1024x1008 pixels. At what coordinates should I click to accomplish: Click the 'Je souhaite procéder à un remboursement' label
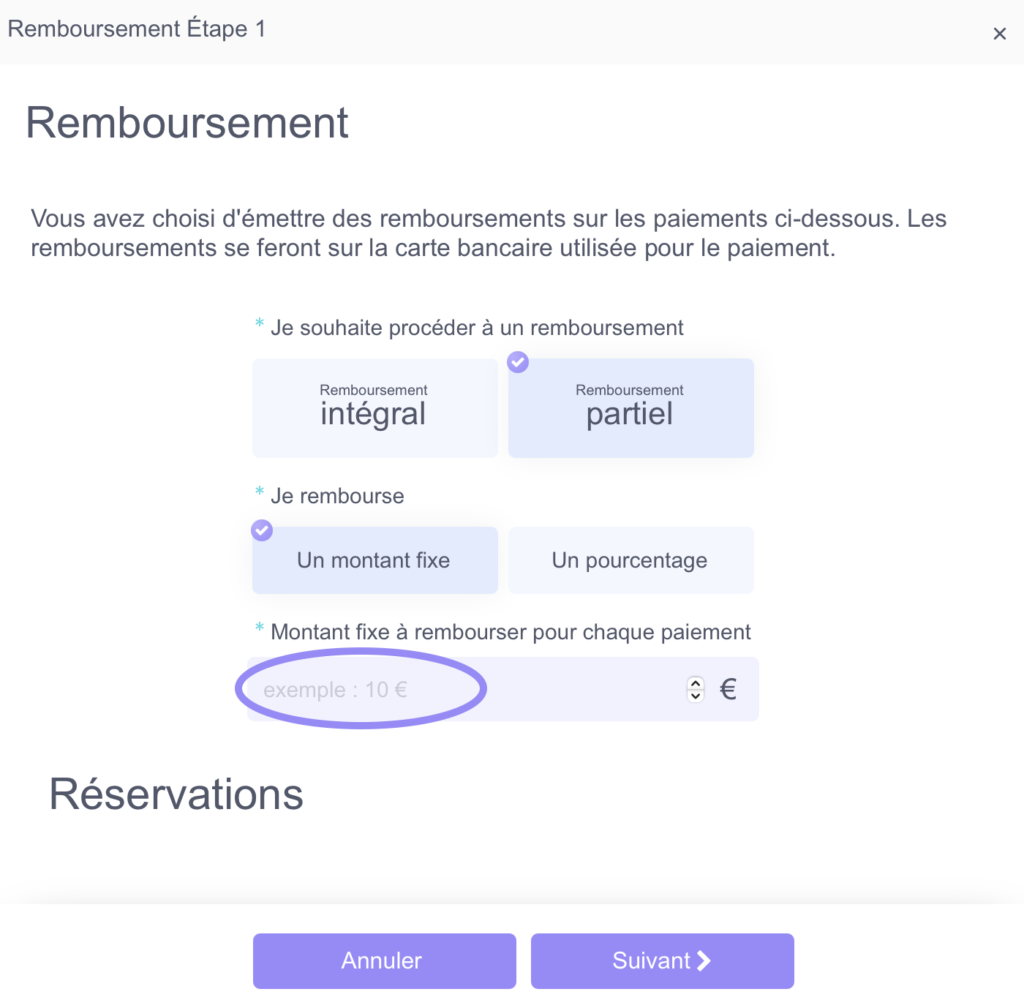point(477,328)
